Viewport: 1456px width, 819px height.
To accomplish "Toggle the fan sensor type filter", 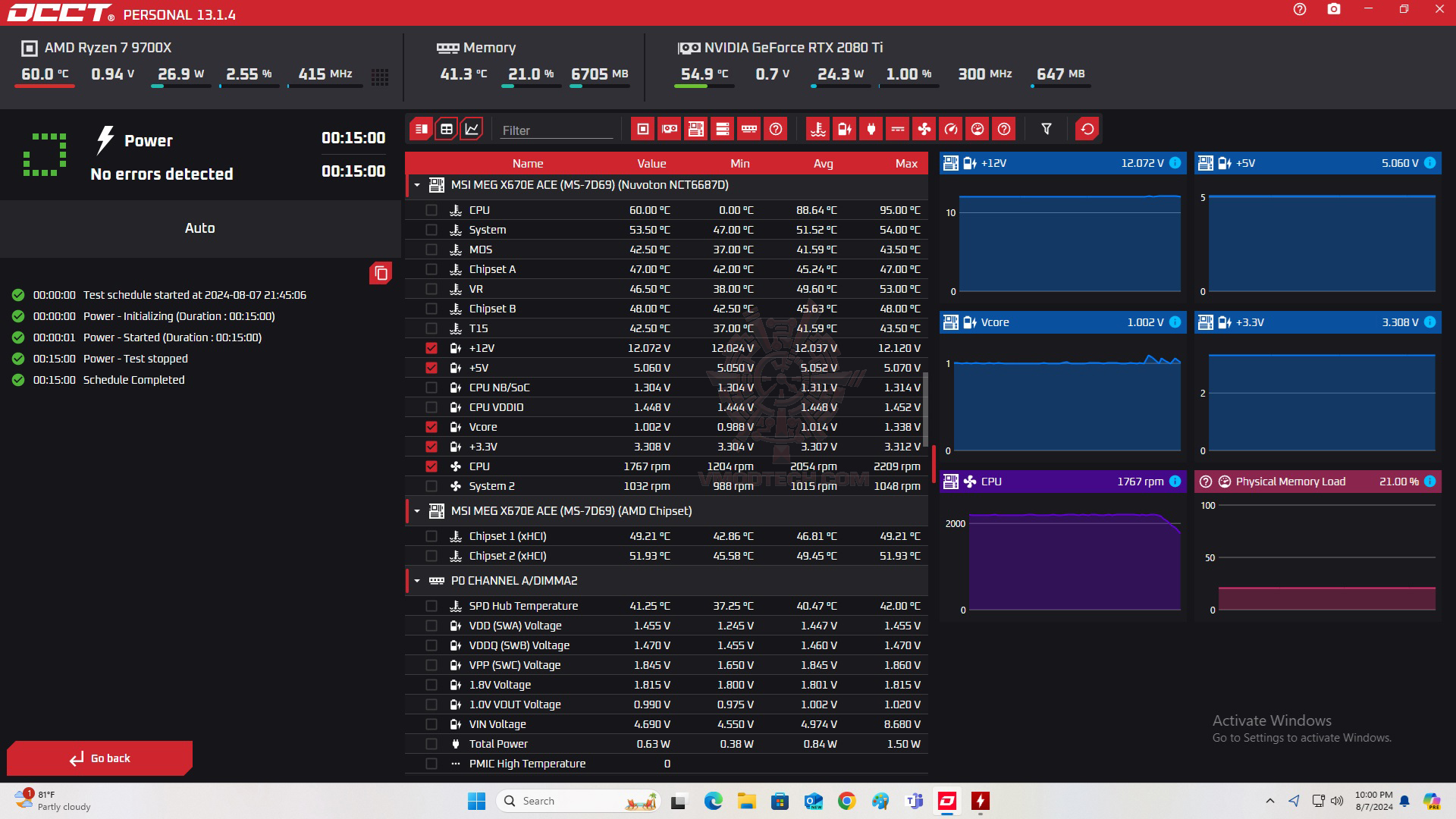I will pos(924,129).
